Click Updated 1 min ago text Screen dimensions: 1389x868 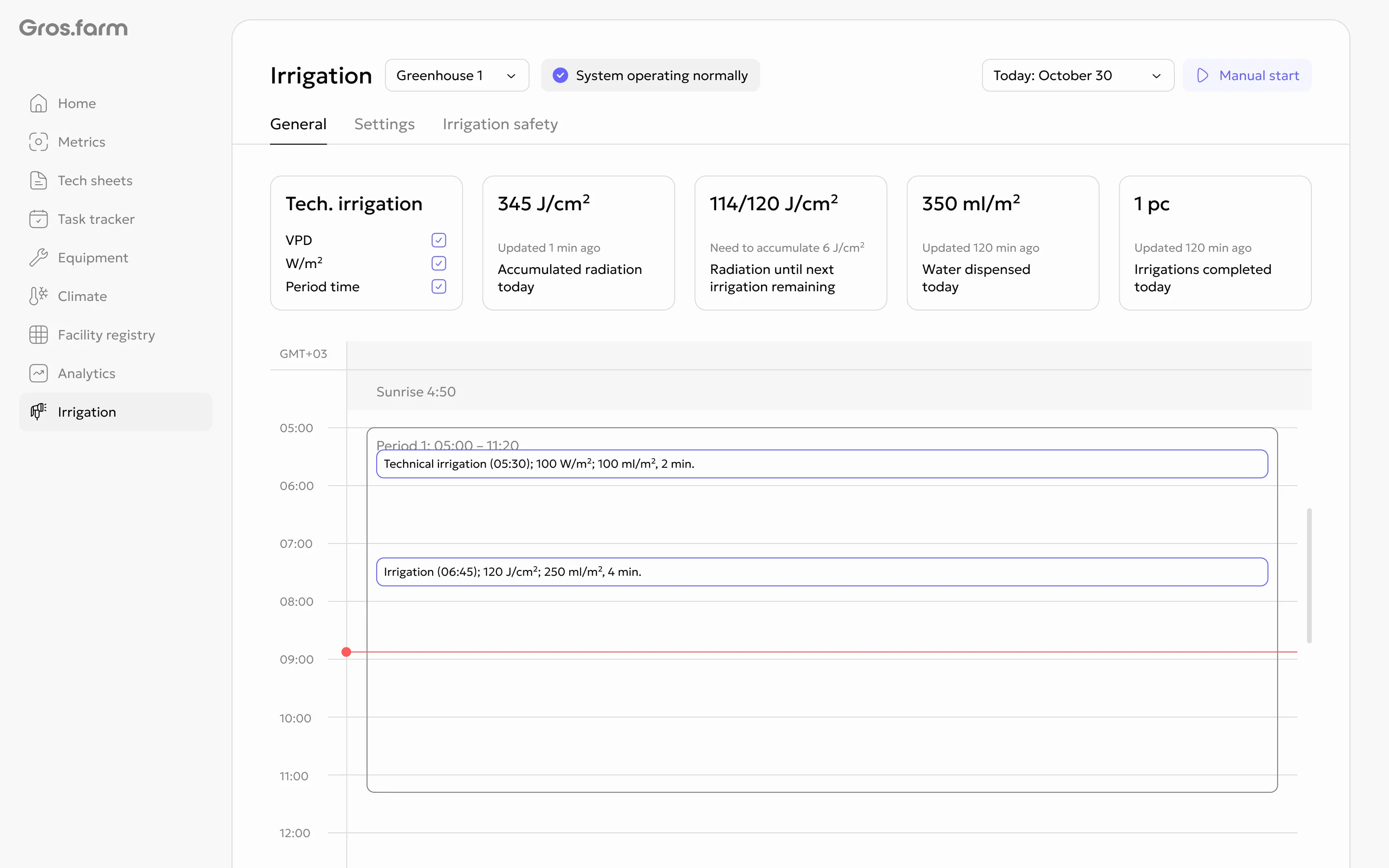549,247
